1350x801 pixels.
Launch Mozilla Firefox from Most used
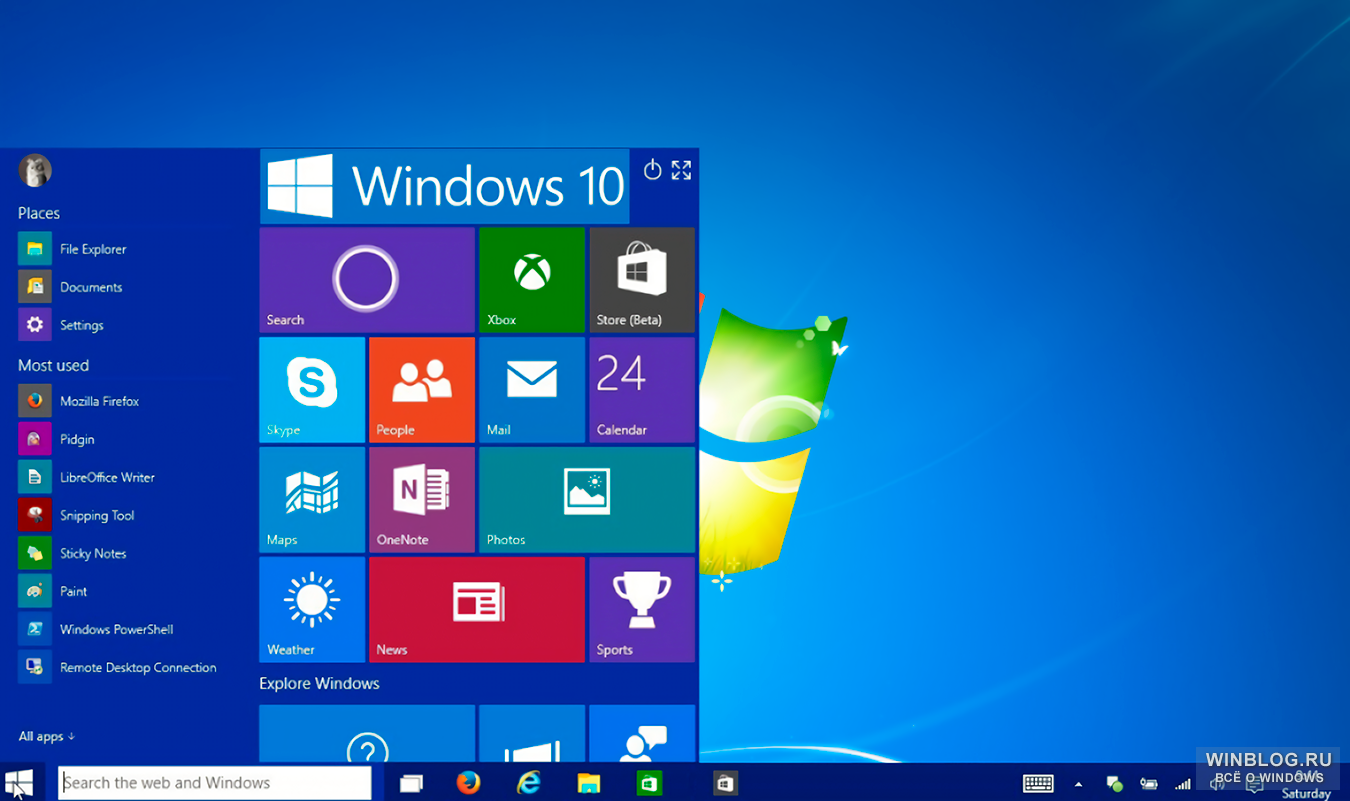(80, 401)
